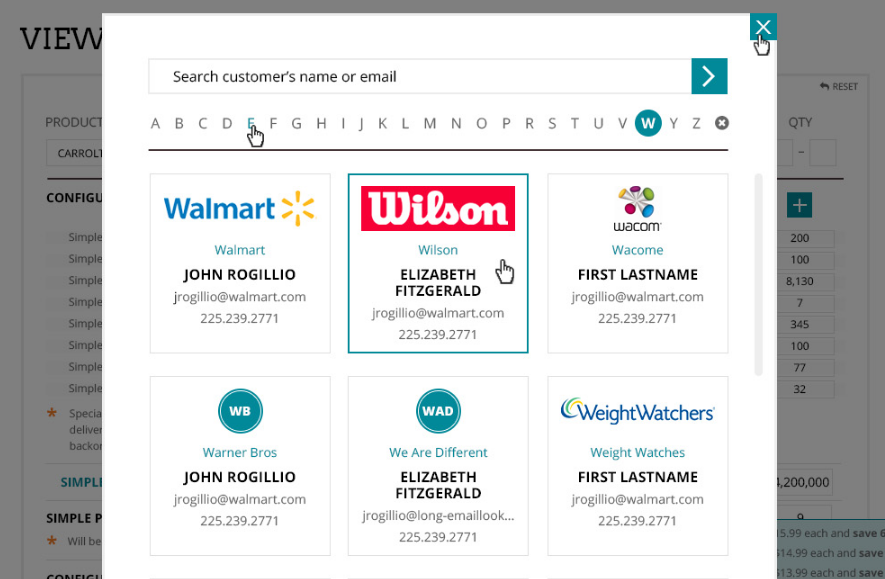Clear the alphabet filter with x icon

tap(721, 123)
